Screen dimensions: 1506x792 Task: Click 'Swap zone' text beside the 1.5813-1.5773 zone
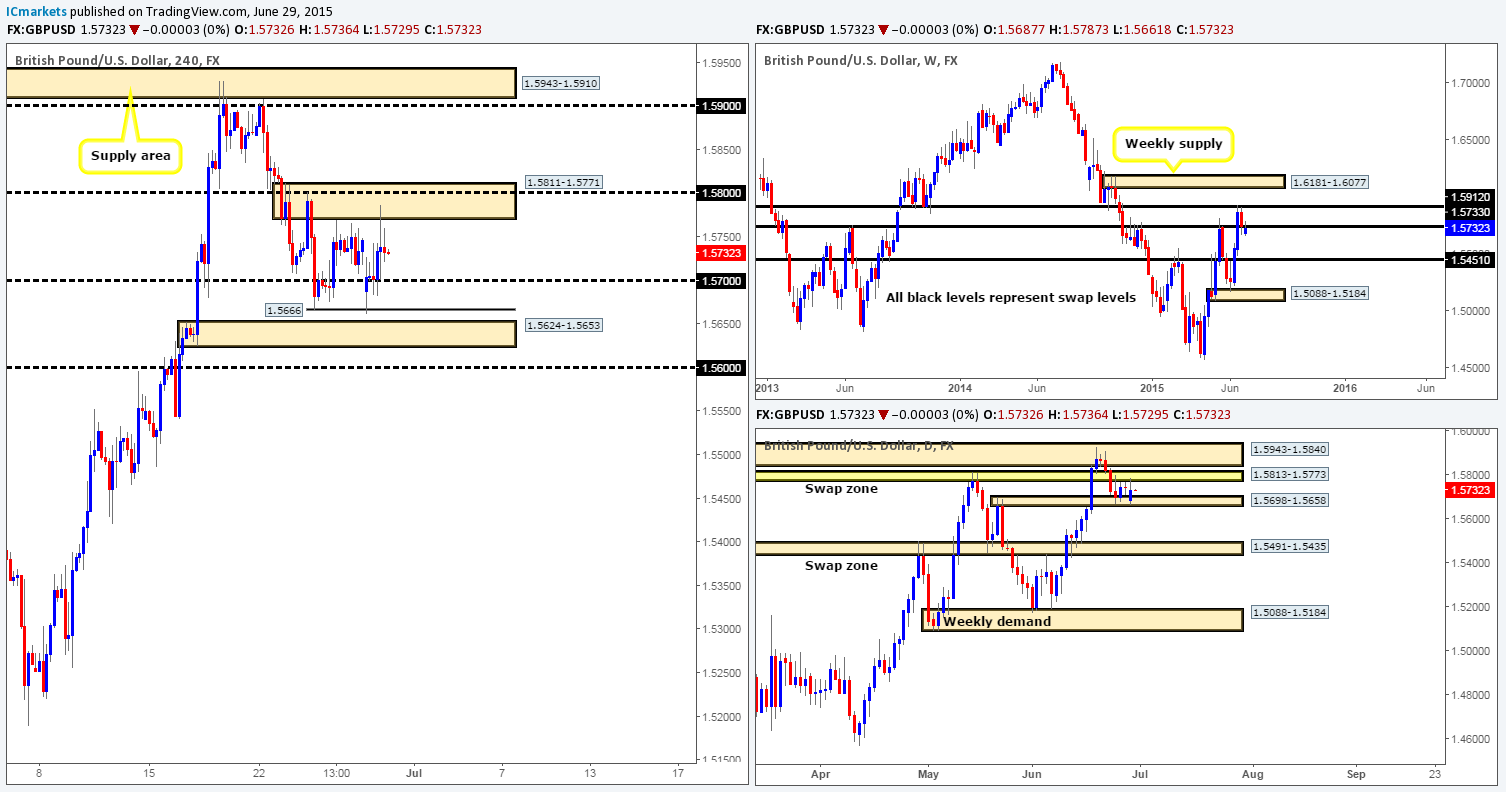pos(841,490)
